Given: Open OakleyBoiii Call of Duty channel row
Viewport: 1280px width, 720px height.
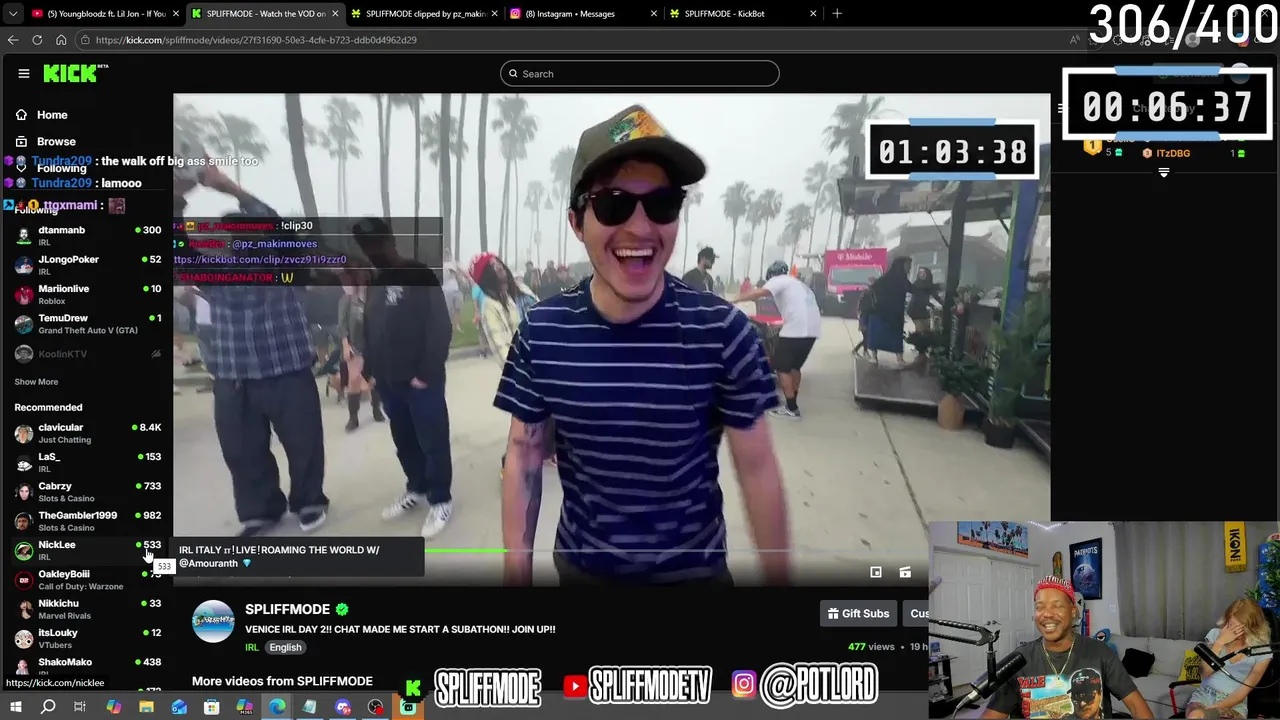Looking at the screenshot, I should coord(88,580).
